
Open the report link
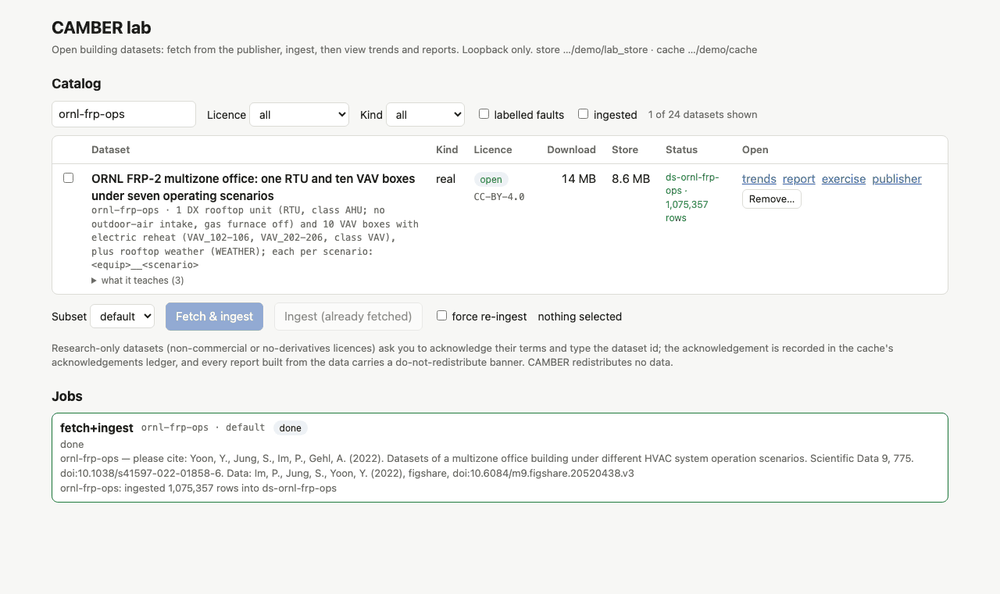pos(798,179)
